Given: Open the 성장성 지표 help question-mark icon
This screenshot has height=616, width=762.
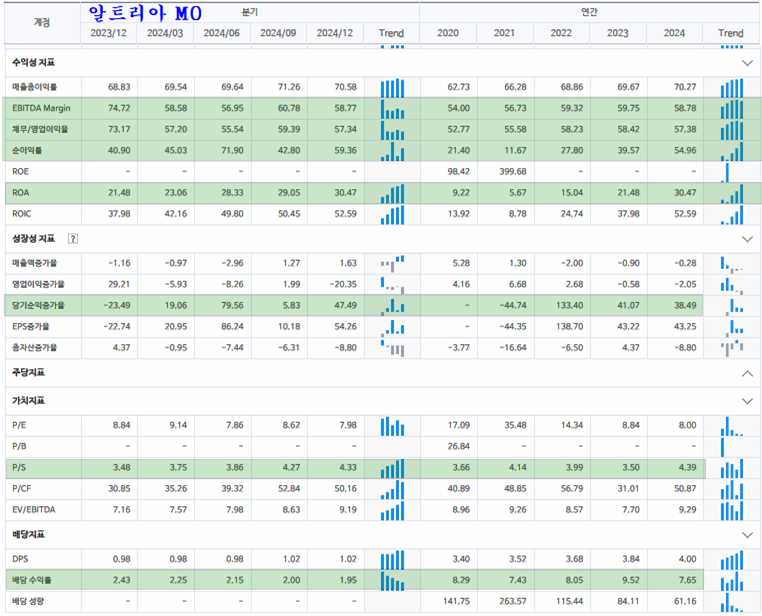Looking at the screenshot, I should coord(72,239).
